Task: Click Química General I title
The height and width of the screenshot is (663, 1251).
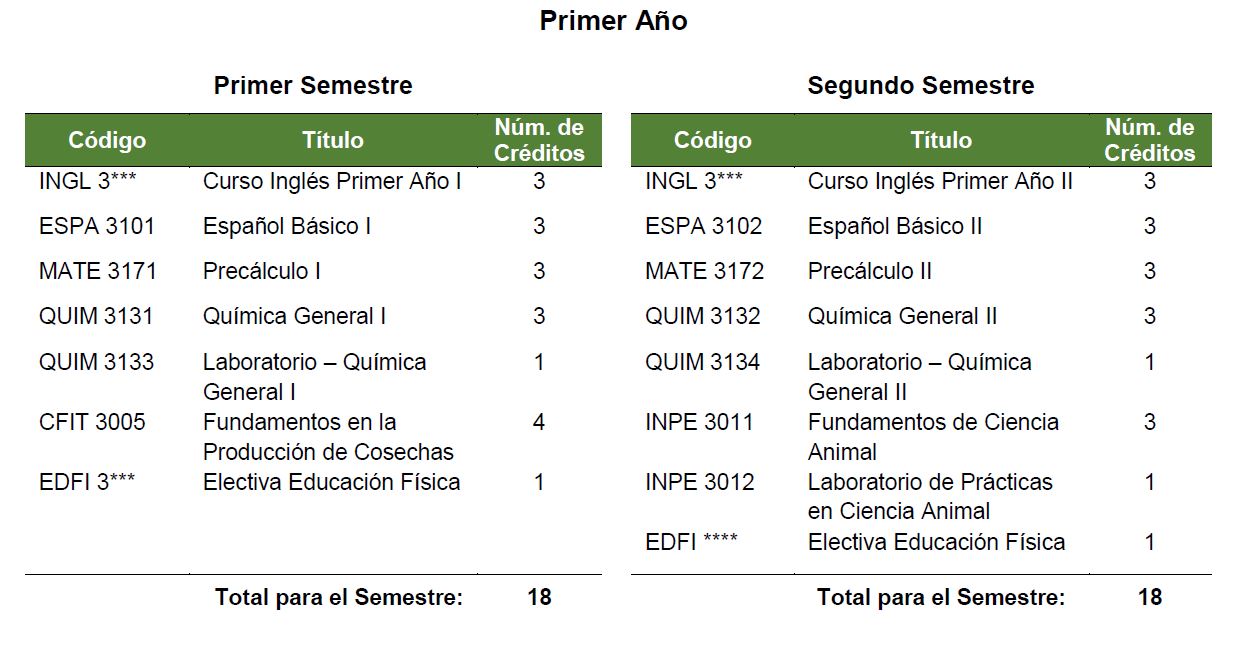Action: (294, 316)
